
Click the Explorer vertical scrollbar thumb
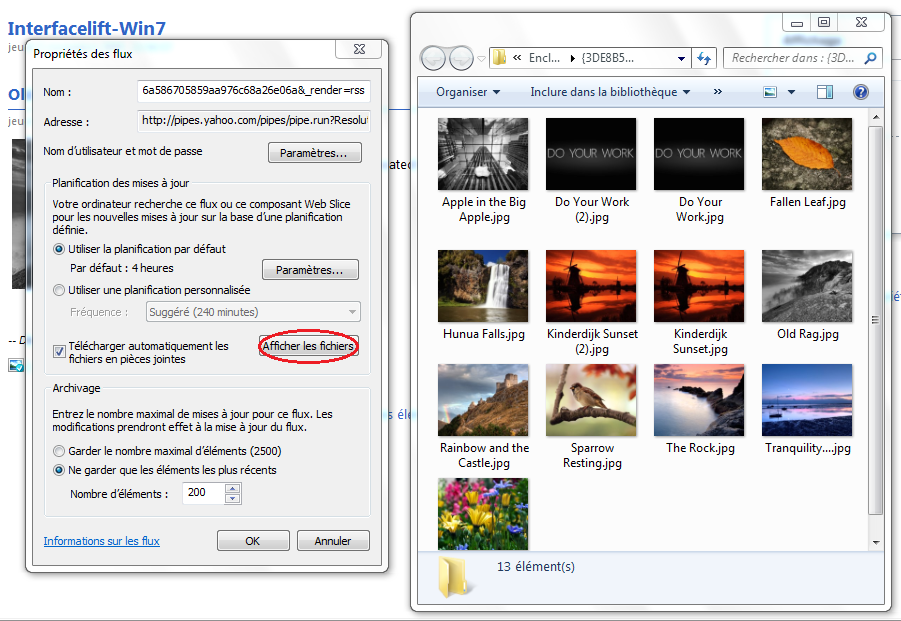pos(876,320)
